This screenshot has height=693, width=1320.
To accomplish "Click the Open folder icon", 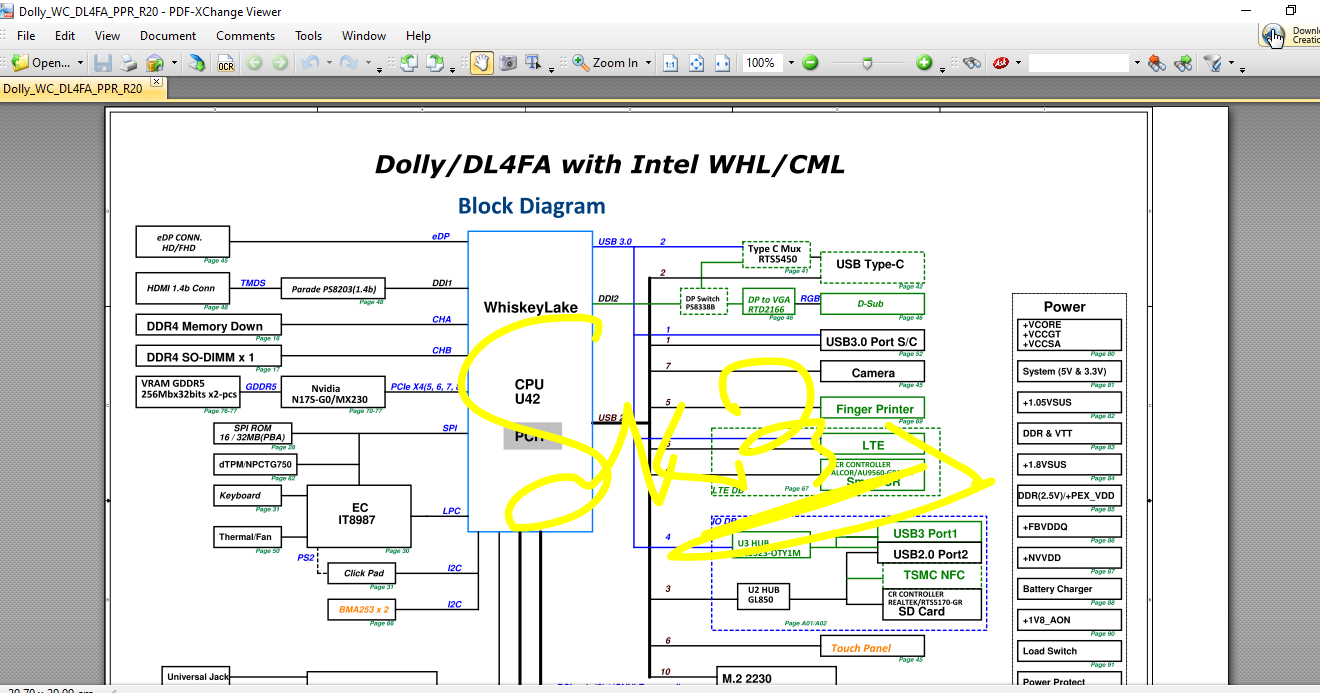I will point(21,62).
